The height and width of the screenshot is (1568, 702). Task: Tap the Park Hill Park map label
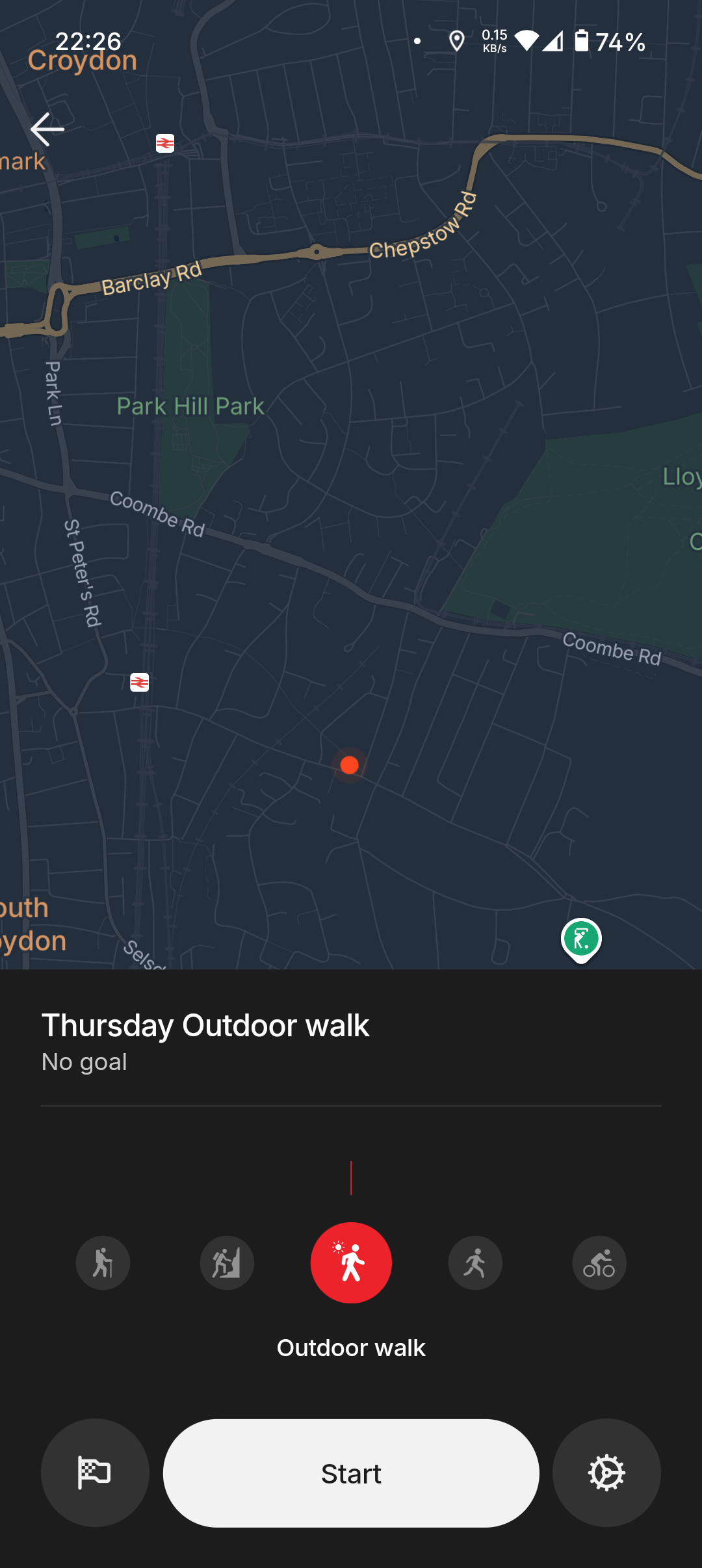coord(190,407)
